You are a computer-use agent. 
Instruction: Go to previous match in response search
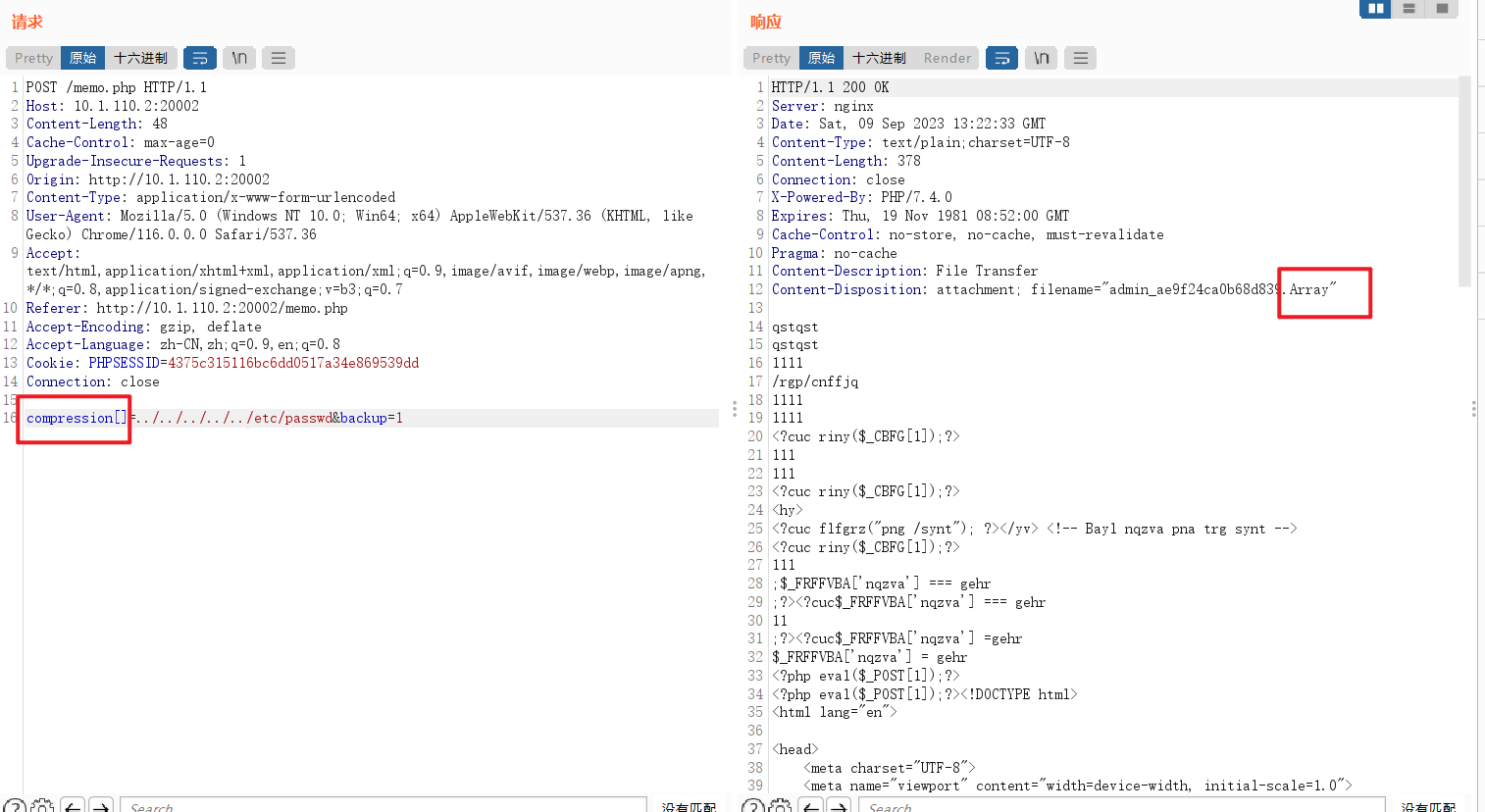(810, 806)
